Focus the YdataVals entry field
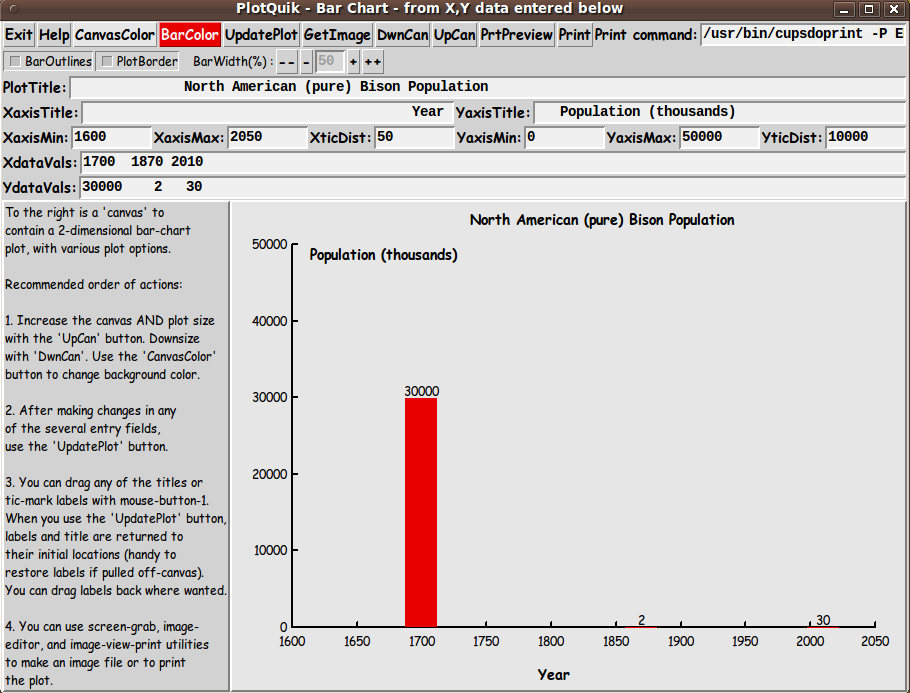Screen dimensions: 910x693 coord(493,187)
